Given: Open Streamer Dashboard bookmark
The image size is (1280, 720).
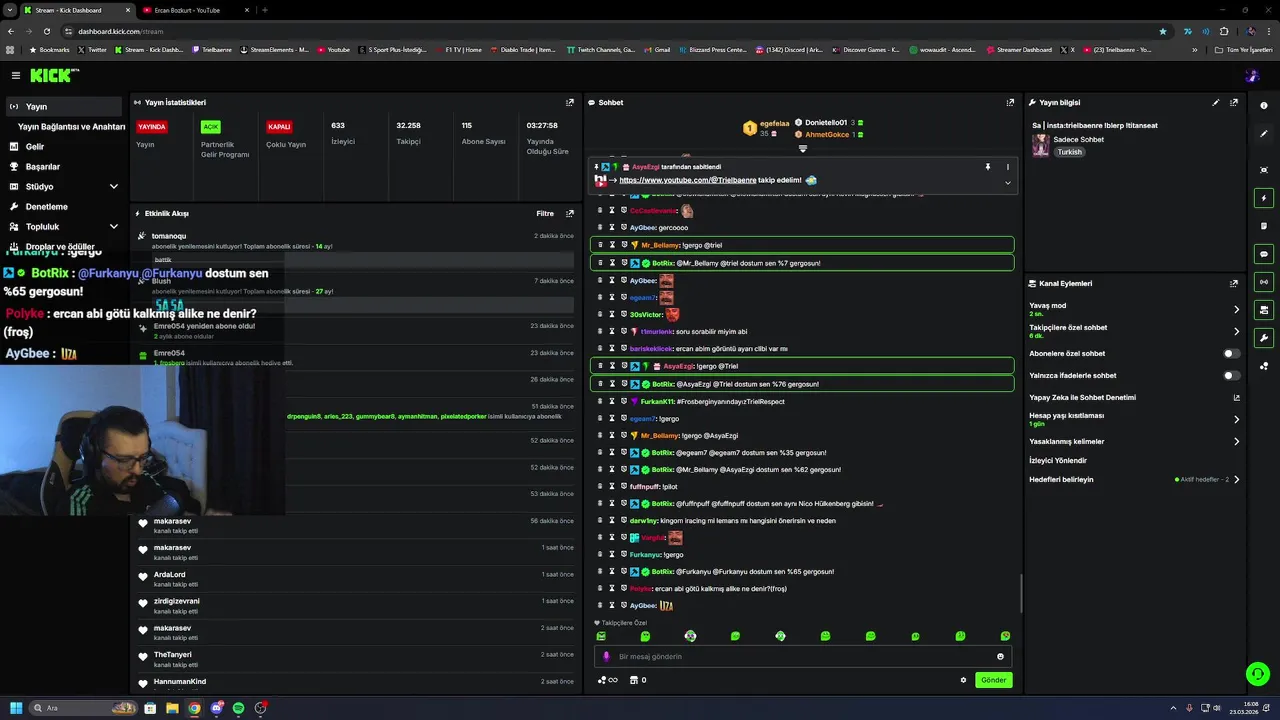Looking at the screenshot, I should 1019,49.
